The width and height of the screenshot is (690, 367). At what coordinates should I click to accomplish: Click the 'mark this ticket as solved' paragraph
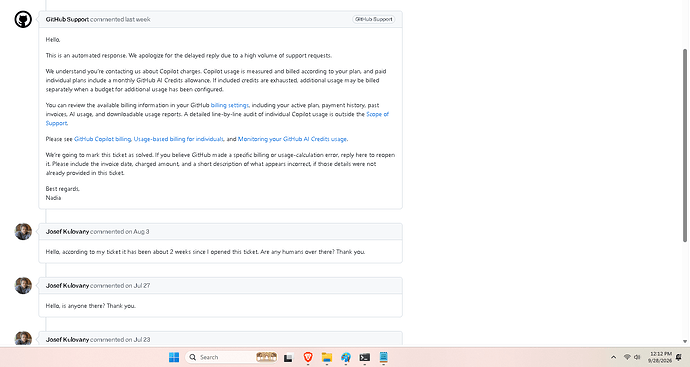[220, 164]
